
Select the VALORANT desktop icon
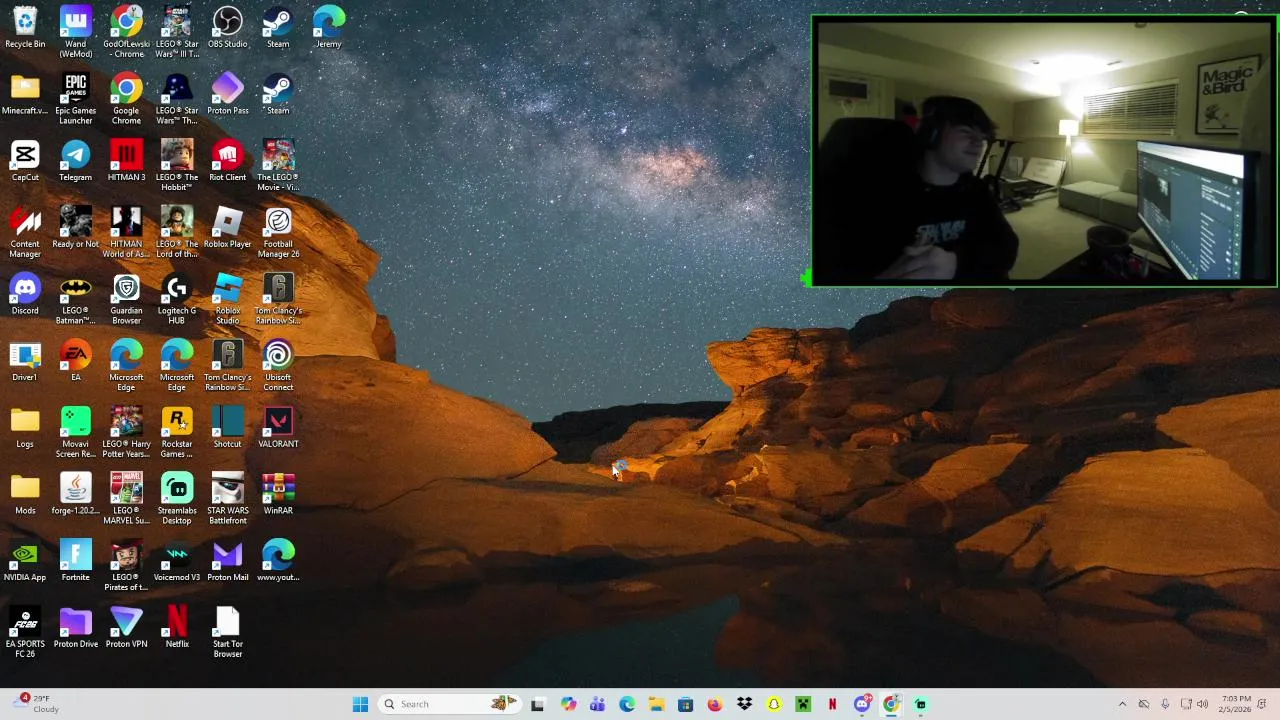pos(278,428)
